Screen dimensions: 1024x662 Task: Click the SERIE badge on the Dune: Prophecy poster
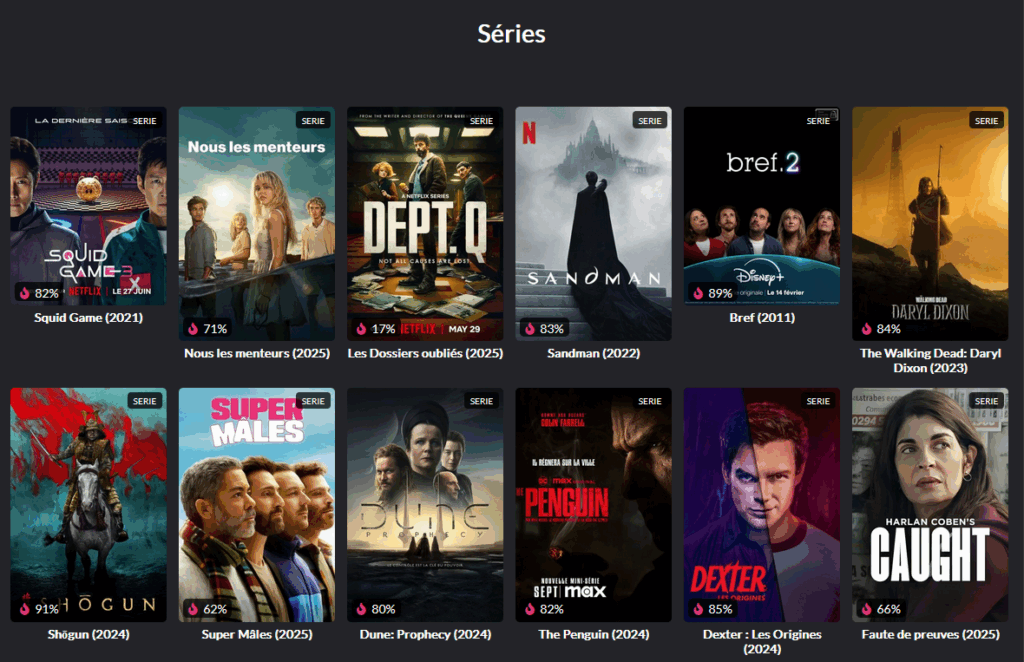481,401
